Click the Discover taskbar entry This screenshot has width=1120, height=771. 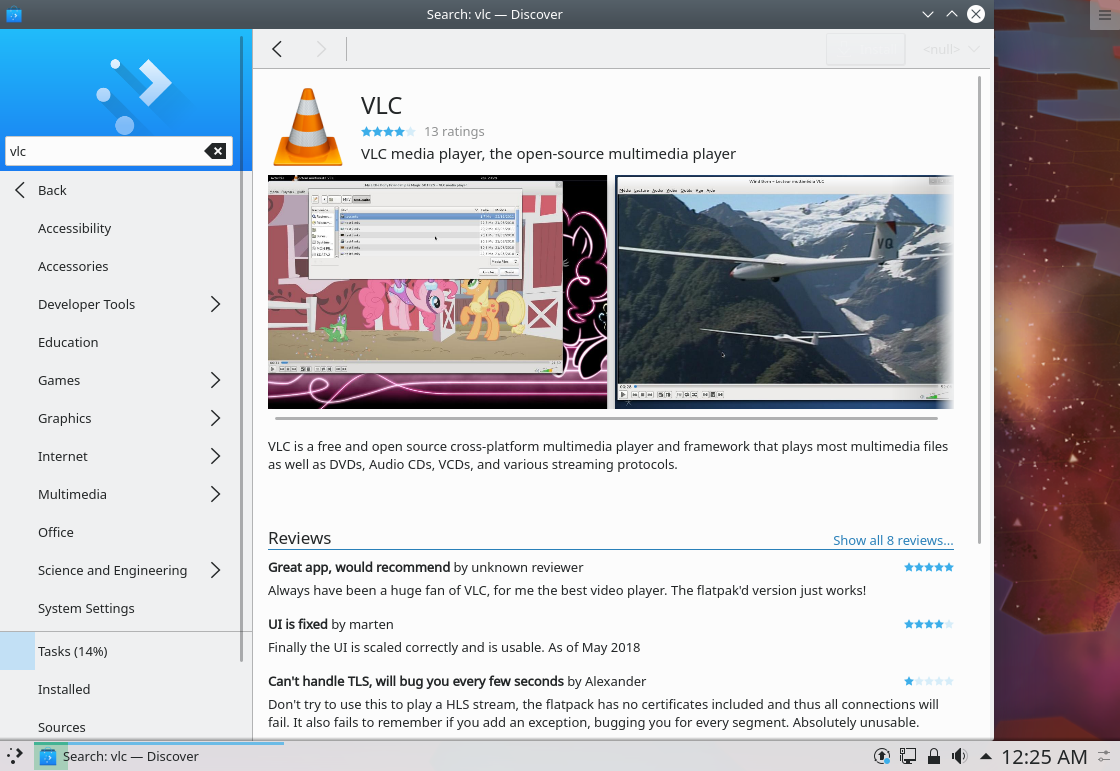click(x=159, y=756)
